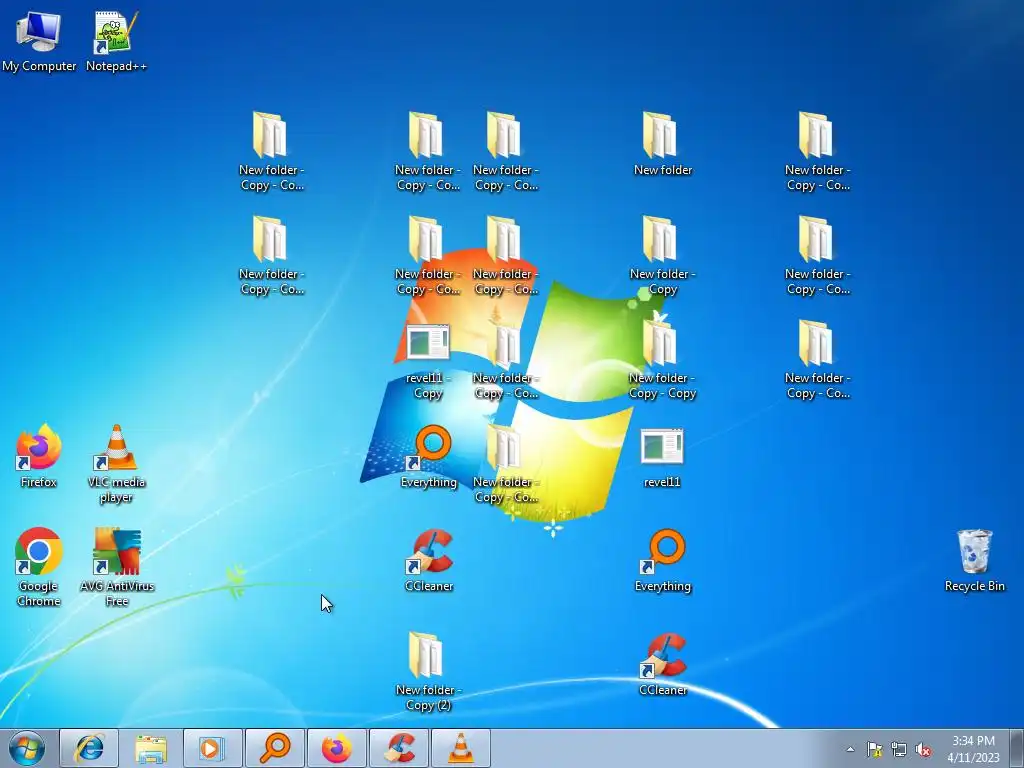Select the Google Chrome desktop shortcut

click(x=39, y=567)
